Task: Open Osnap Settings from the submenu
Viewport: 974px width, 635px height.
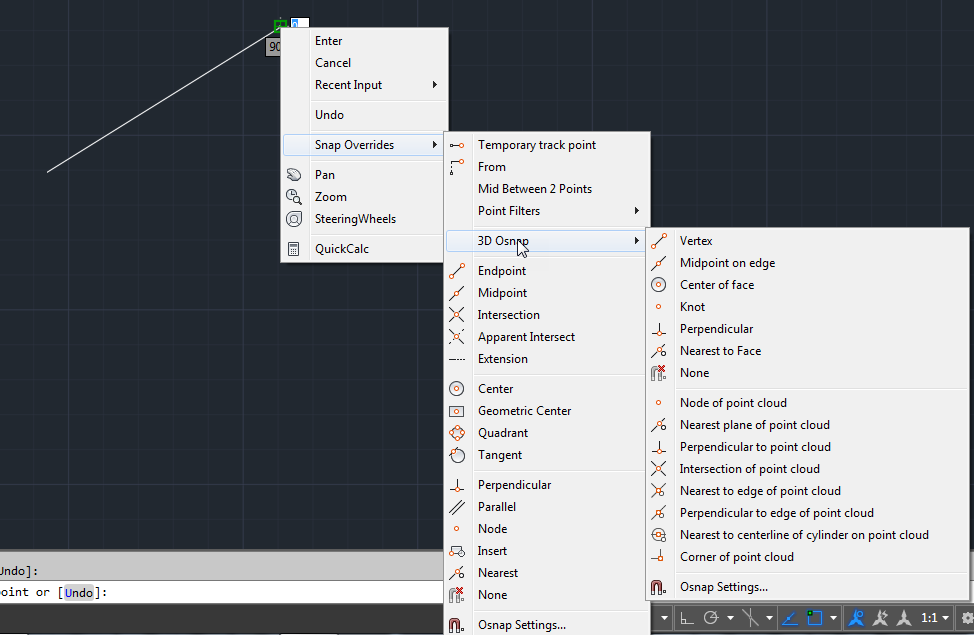Action: [x=724, y=587]
